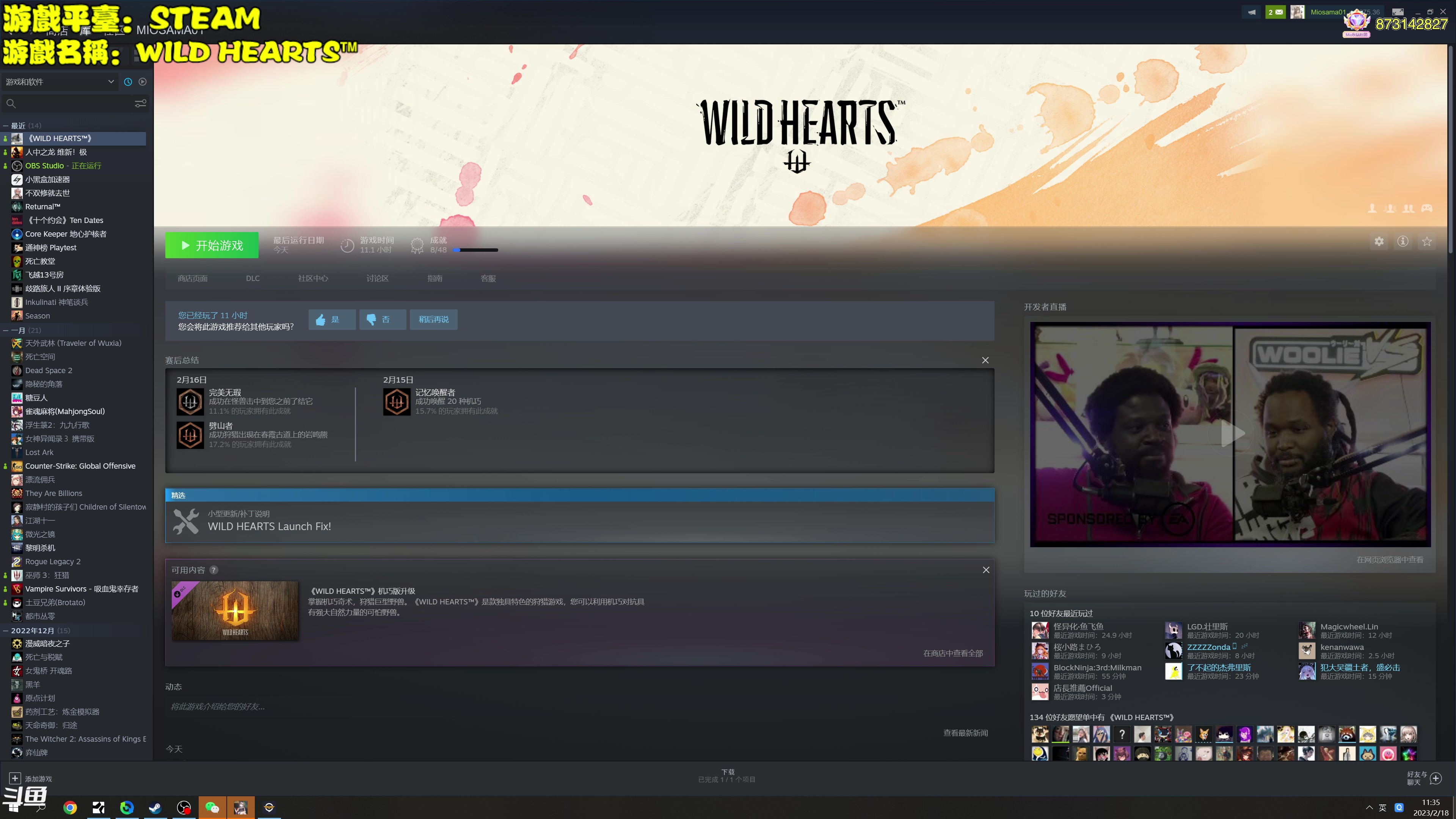This screenshot has width=1456, height=819.
Task: Select Counter-Strike: Global Offensive in library
Action: (74, 466)
